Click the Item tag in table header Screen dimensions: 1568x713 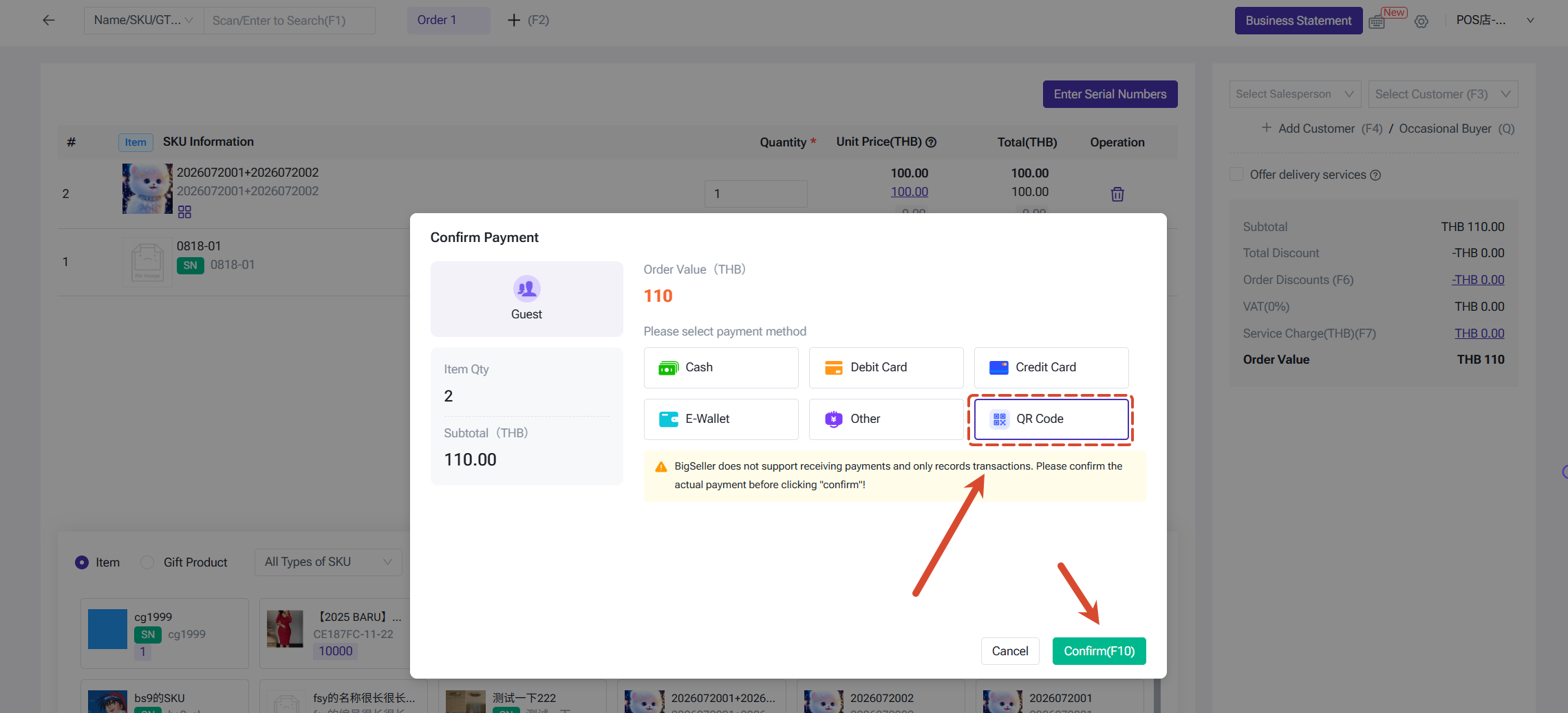click(136, 142)
